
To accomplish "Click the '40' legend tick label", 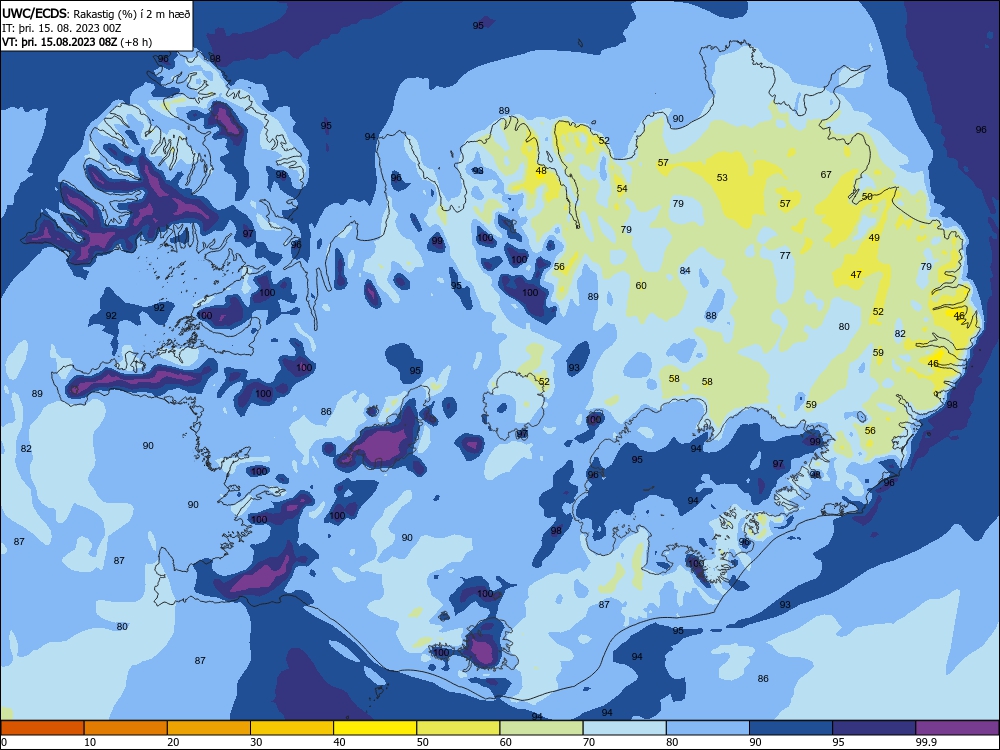I will coord(339,742).
